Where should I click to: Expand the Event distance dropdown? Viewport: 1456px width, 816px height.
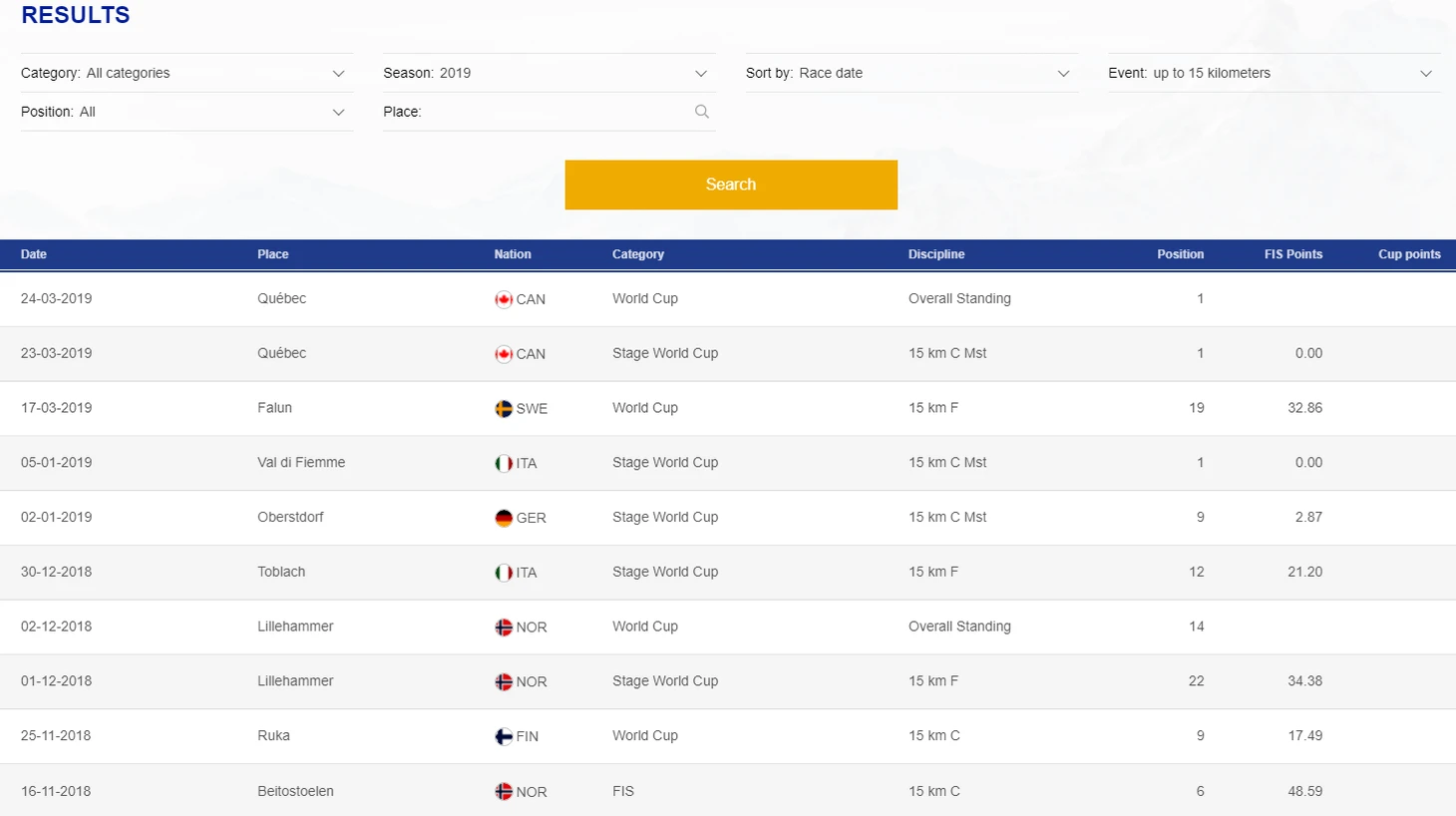1274,73
